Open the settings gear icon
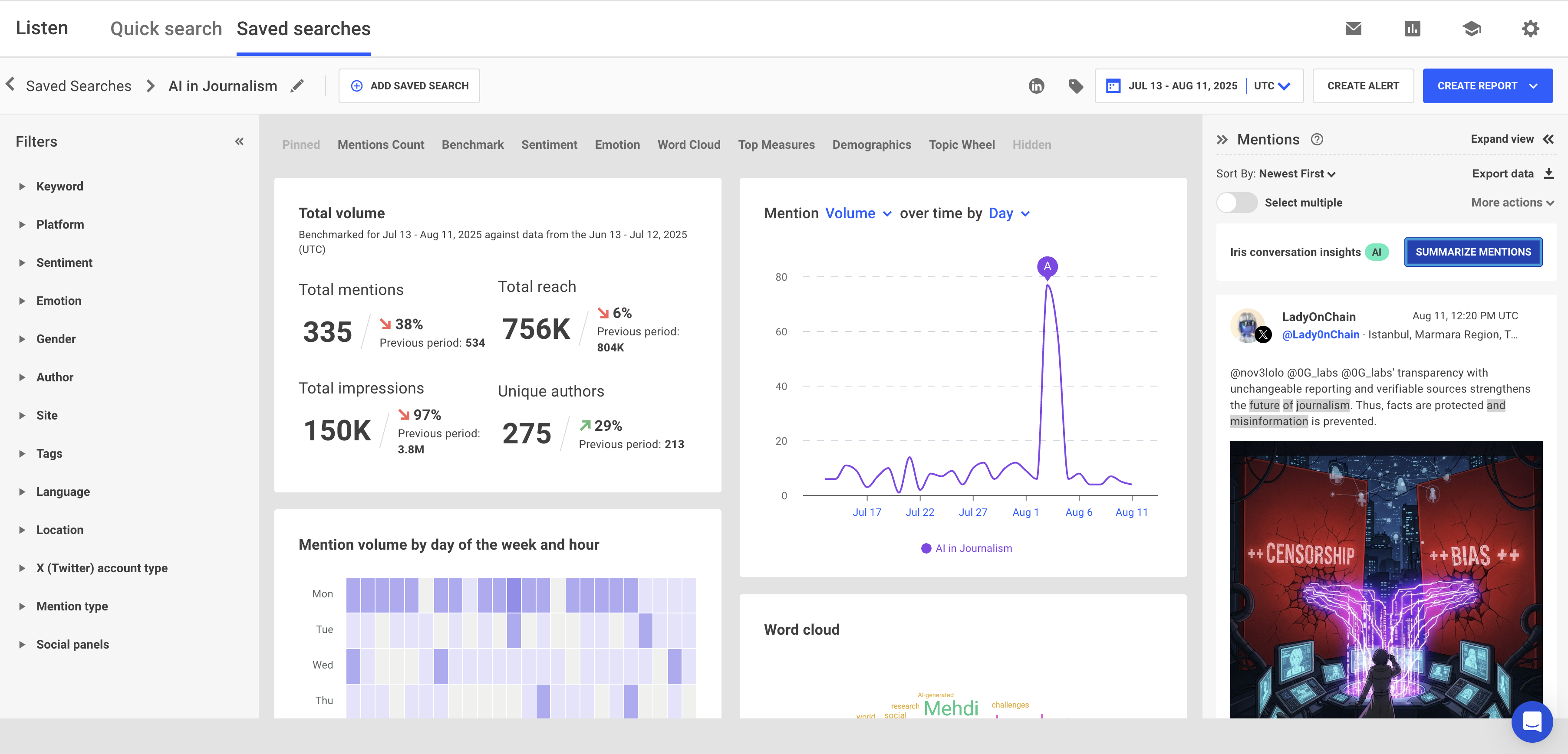 coord(1530,29)
